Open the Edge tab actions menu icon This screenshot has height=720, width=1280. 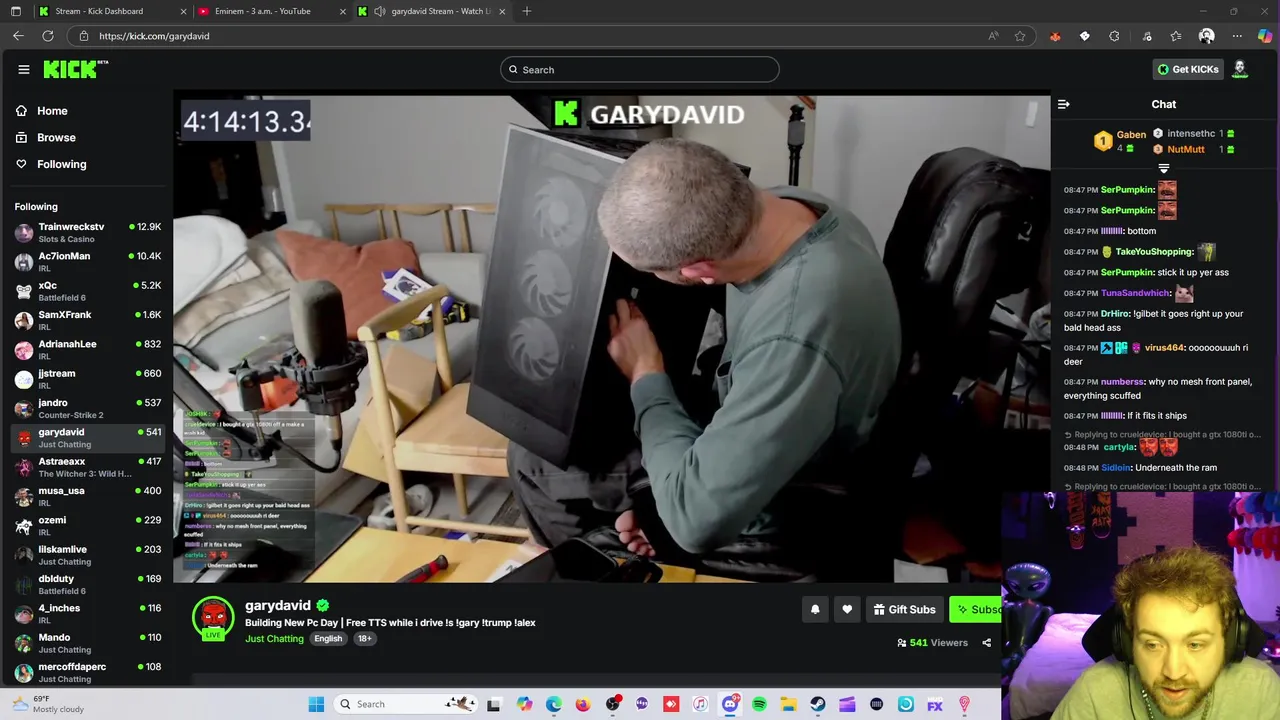pos(16,11)
